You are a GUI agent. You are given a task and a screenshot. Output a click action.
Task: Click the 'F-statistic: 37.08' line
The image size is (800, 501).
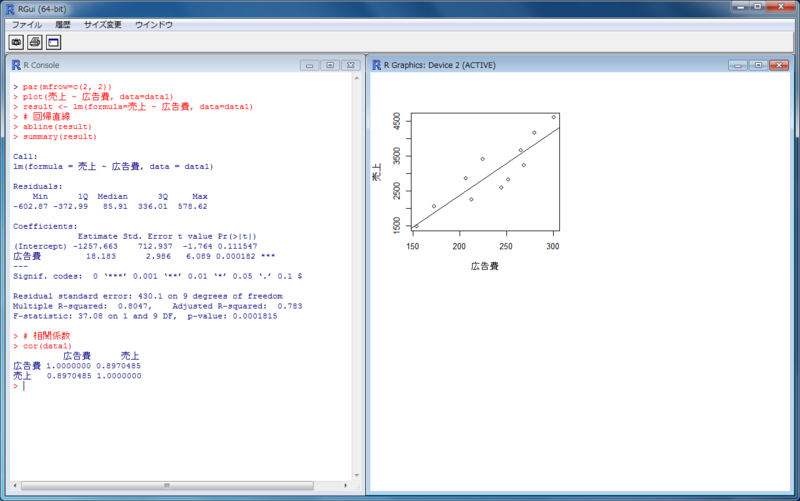[145, 316]
